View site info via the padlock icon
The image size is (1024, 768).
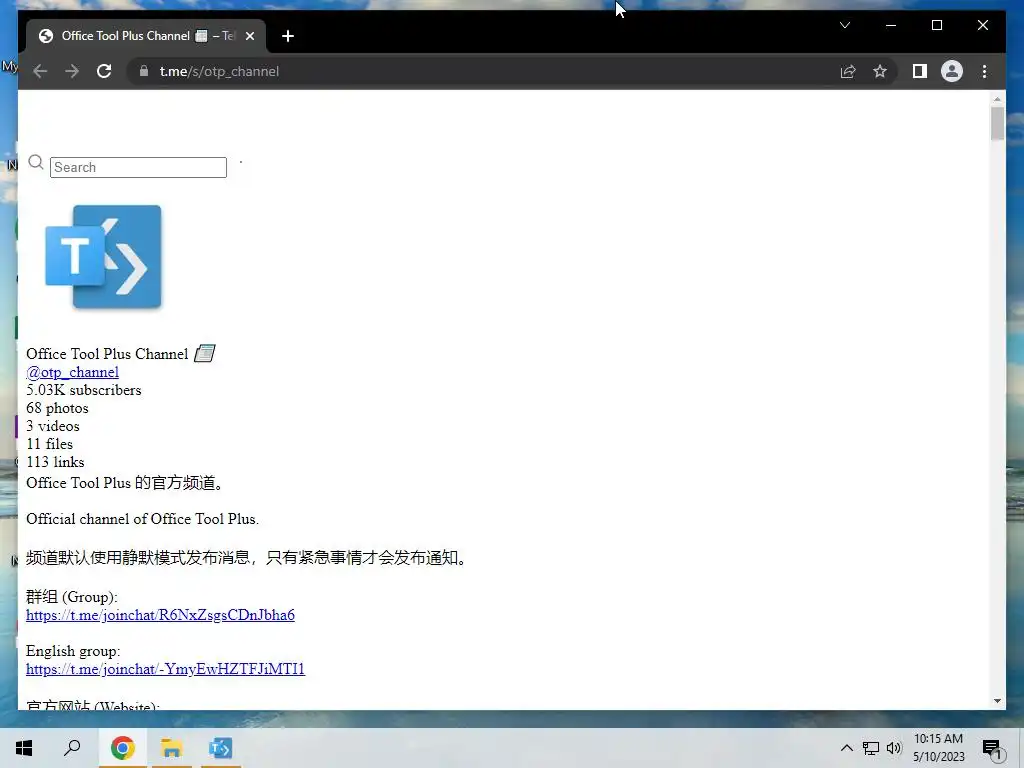pos(144,71)
